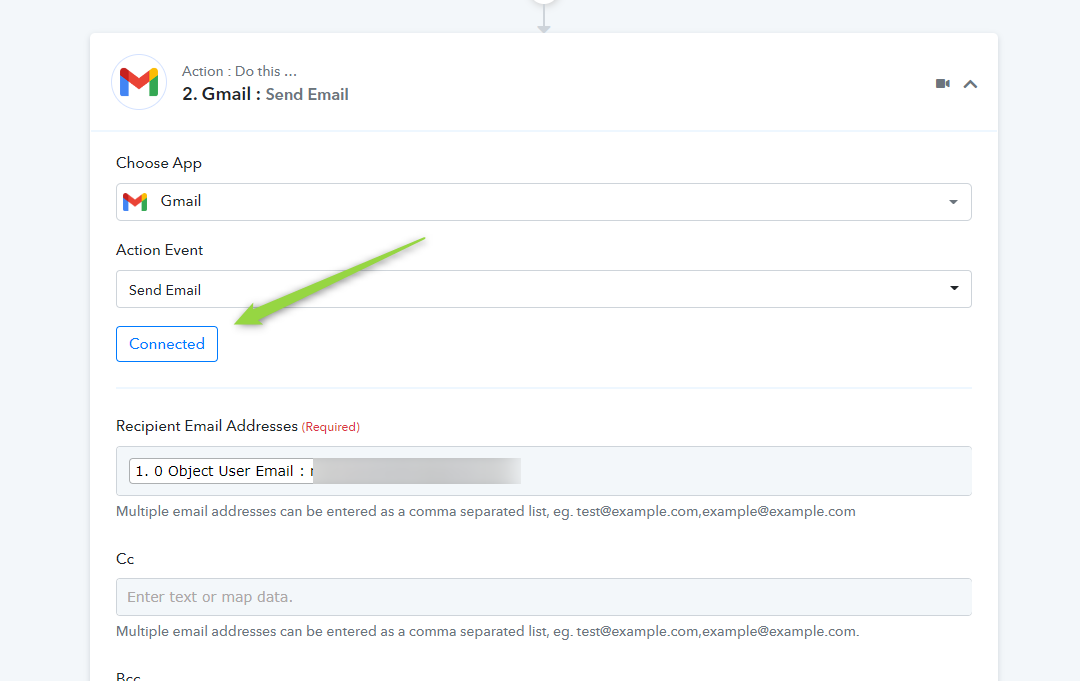
Task: Click the Cc helper text below the field
Action: coord(488,631)
